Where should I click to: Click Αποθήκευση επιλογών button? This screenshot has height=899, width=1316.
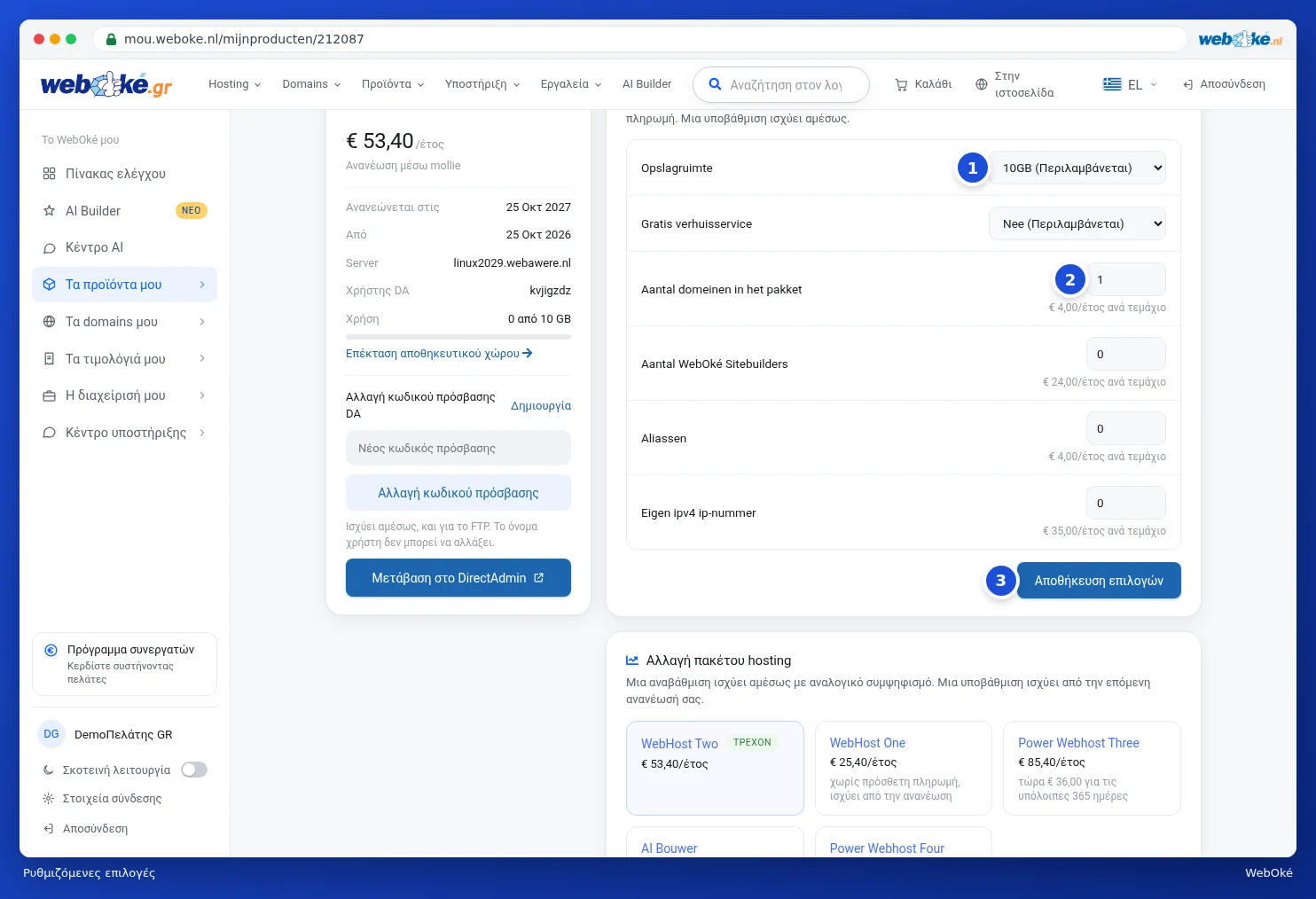[1099, 581]
